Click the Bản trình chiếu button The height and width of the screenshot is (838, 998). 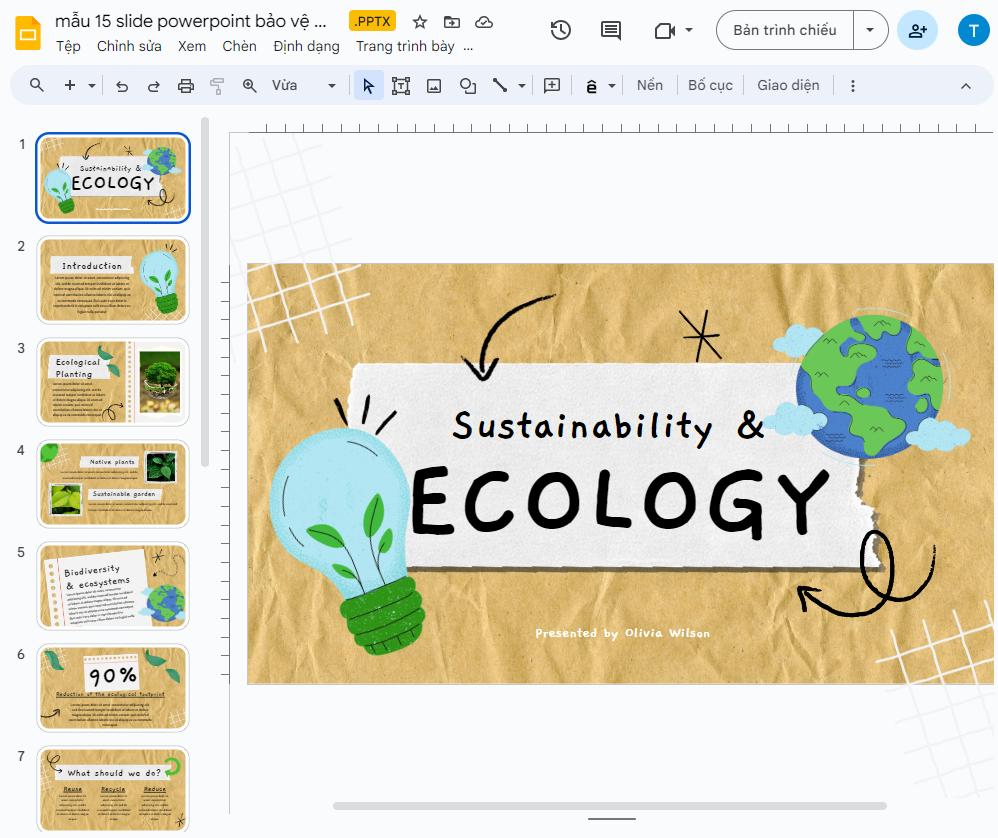(x=783, y=30)
